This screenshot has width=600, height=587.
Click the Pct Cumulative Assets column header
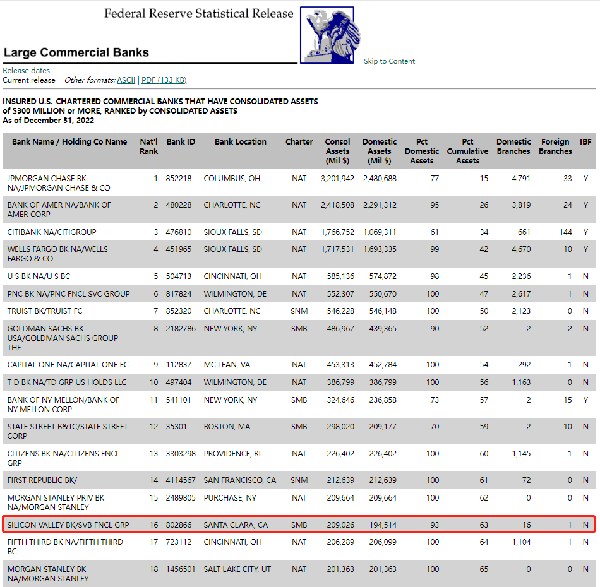tap(467, 151)
